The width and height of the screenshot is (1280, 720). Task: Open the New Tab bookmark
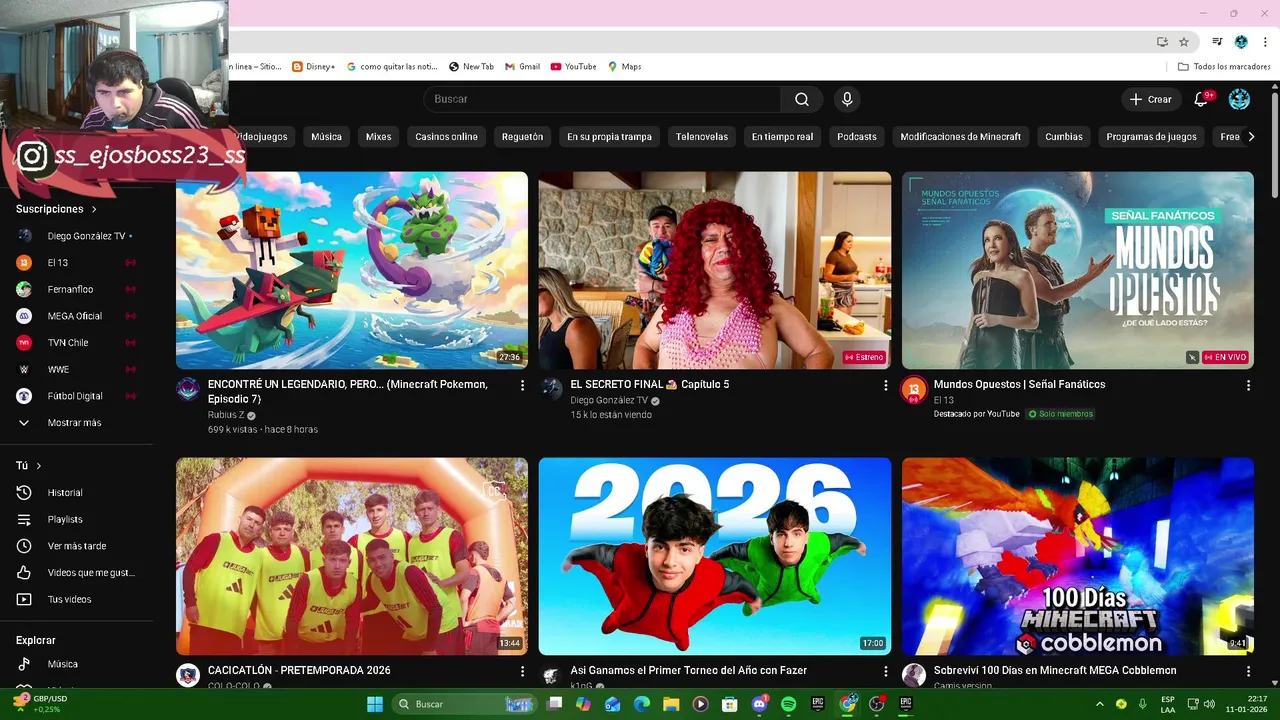click(471, 67)
